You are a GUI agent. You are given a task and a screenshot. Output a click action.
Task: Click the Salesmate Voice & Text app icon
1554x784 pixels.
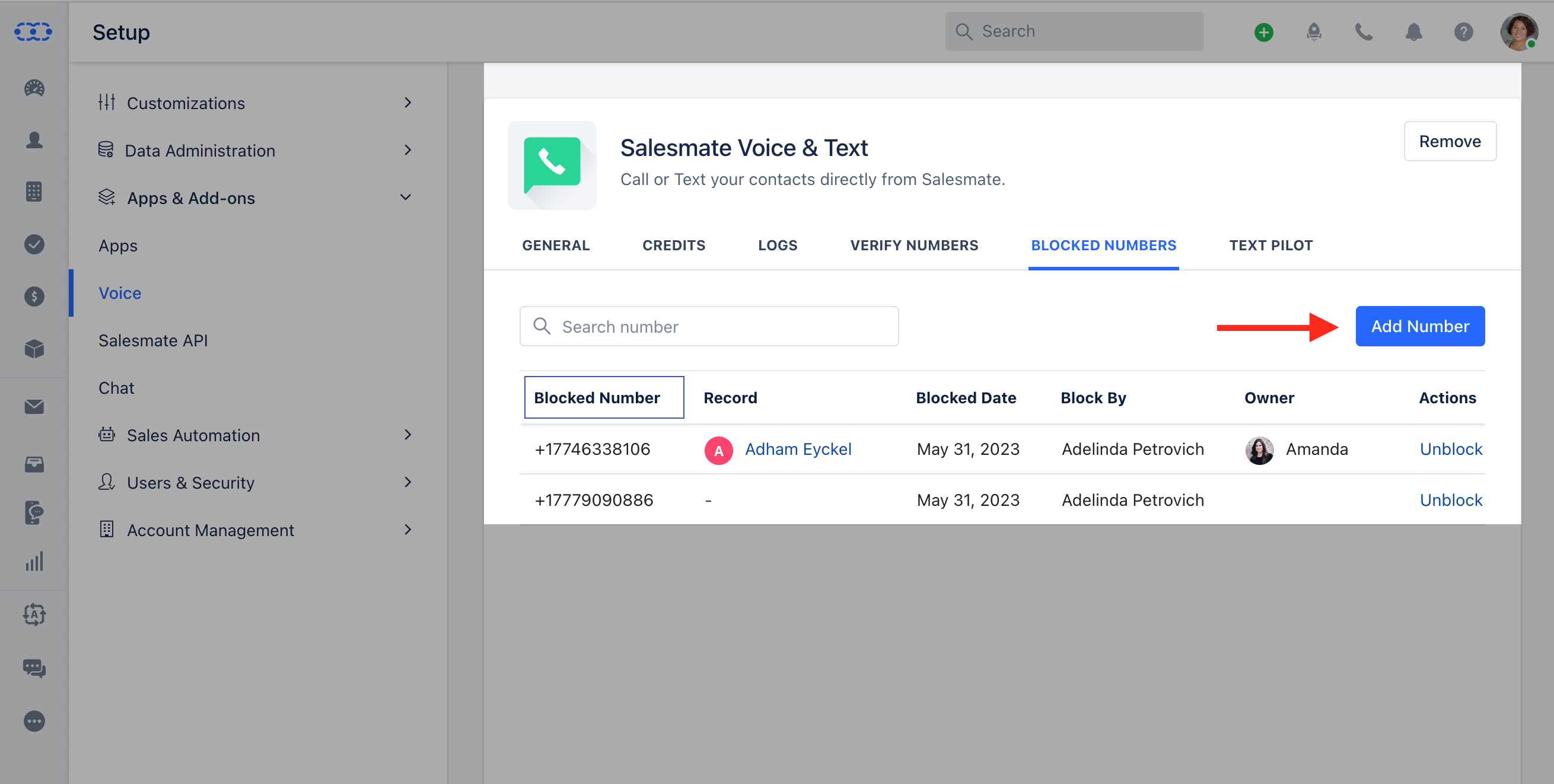click(x=552, y=165)
